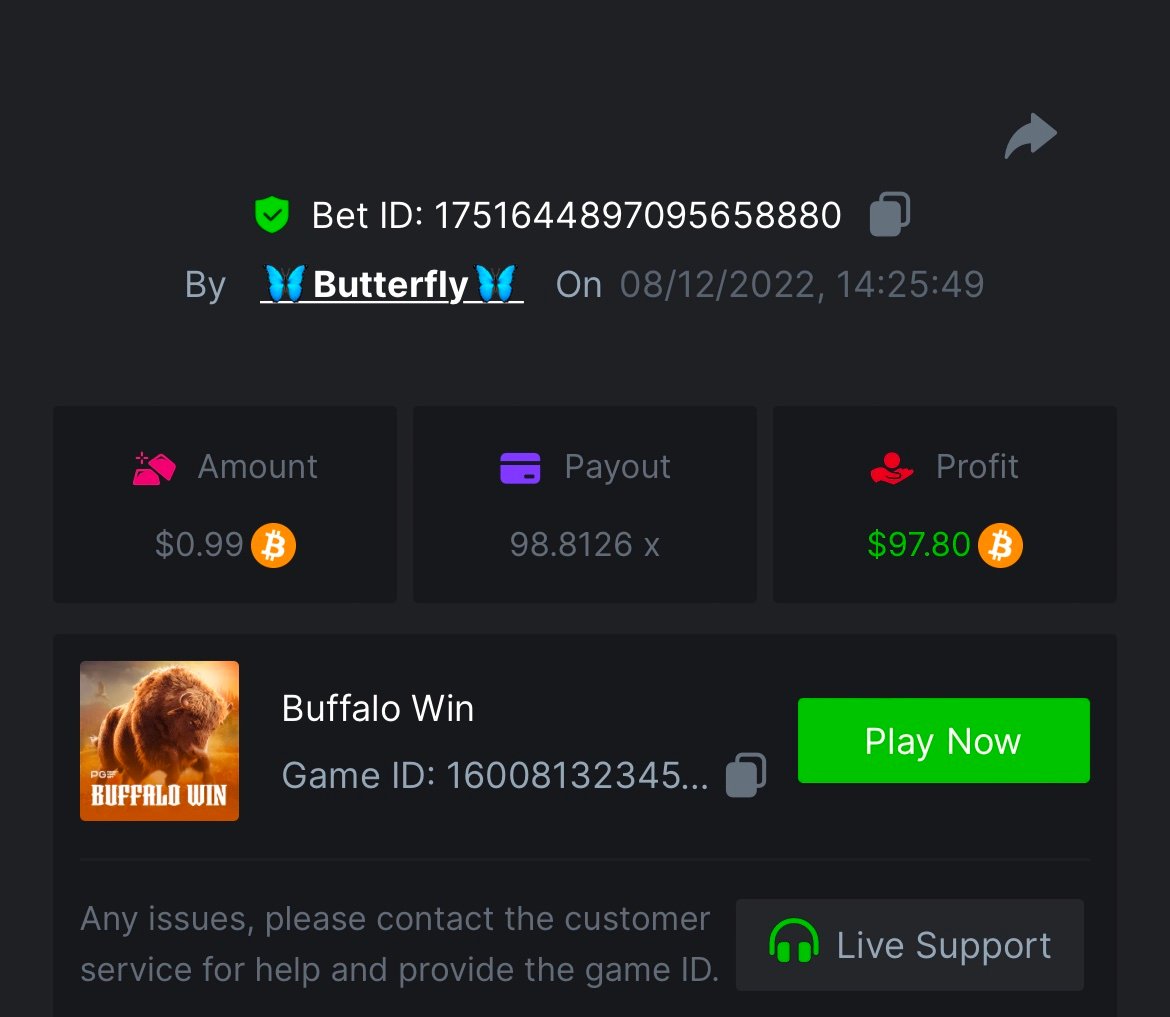Open the Buffalo Win game thumbnail
The height and width of the screenshot is (1017, 1170).
coord(160,741)
